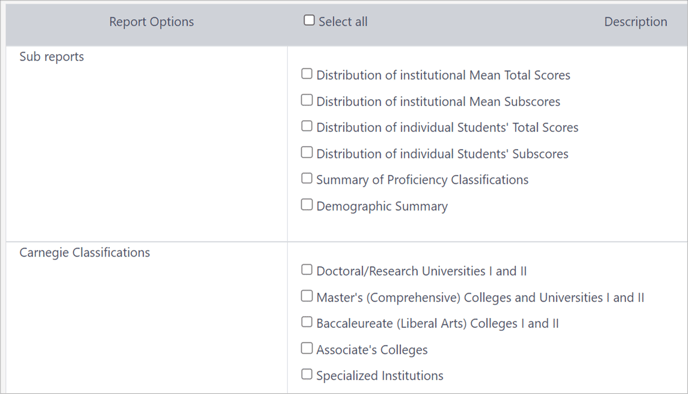Check Distribution of individual Students' Subscores

pyautogui.click(x=307, y=152)
